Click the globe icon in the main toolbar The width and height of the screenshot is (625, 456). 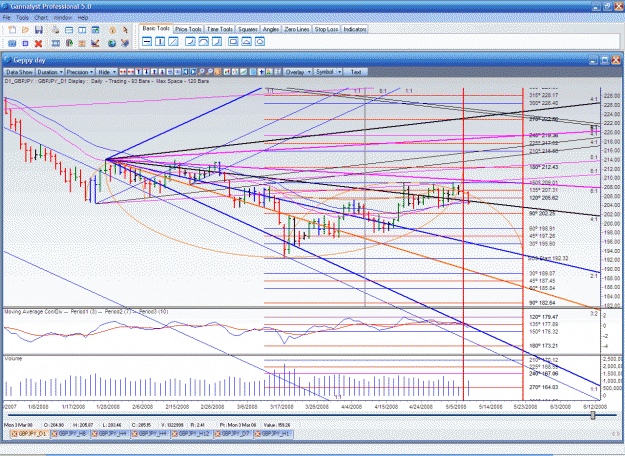click(112, 43)
